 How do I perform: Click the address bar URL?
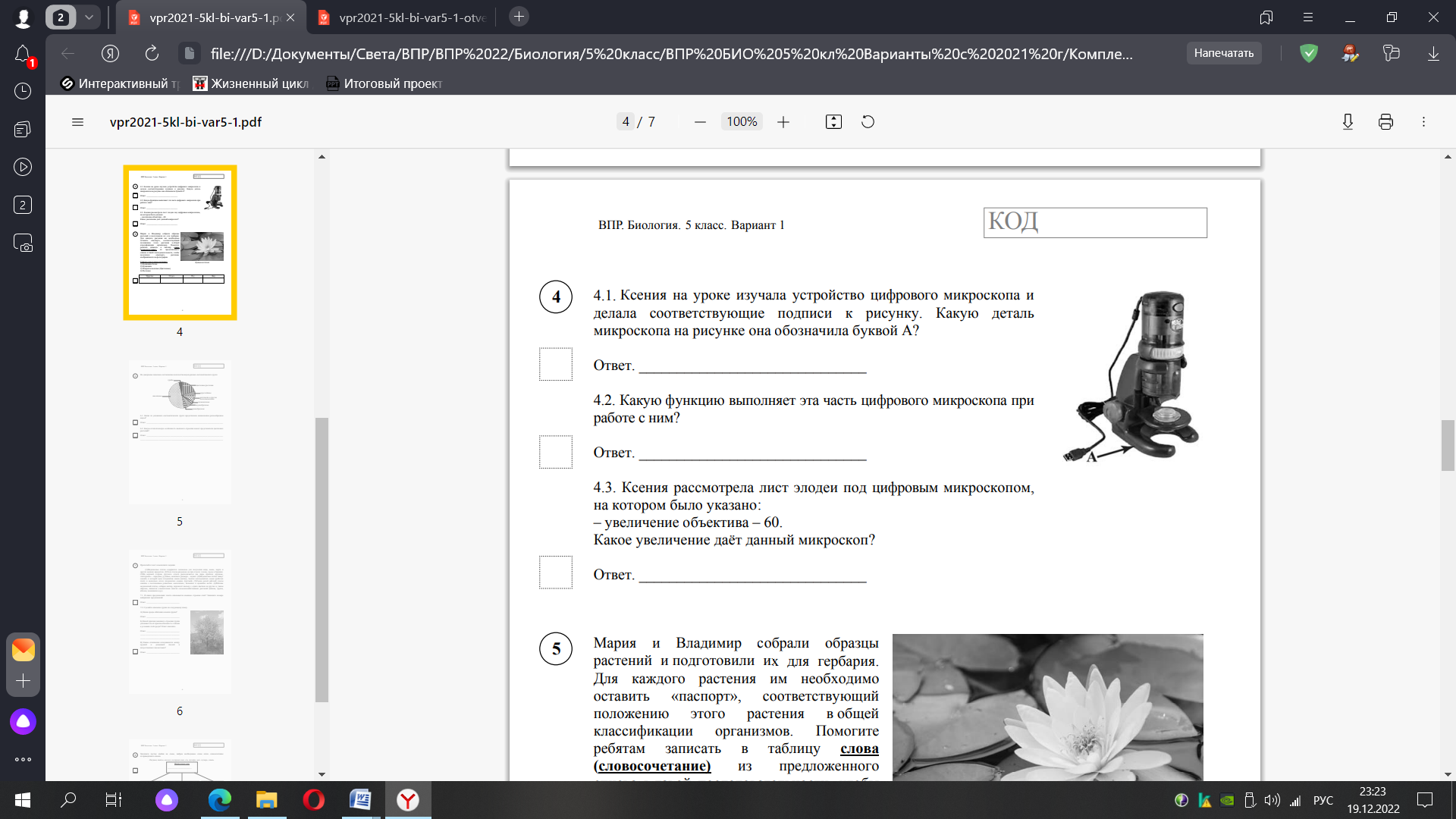[x=672, y=54]
